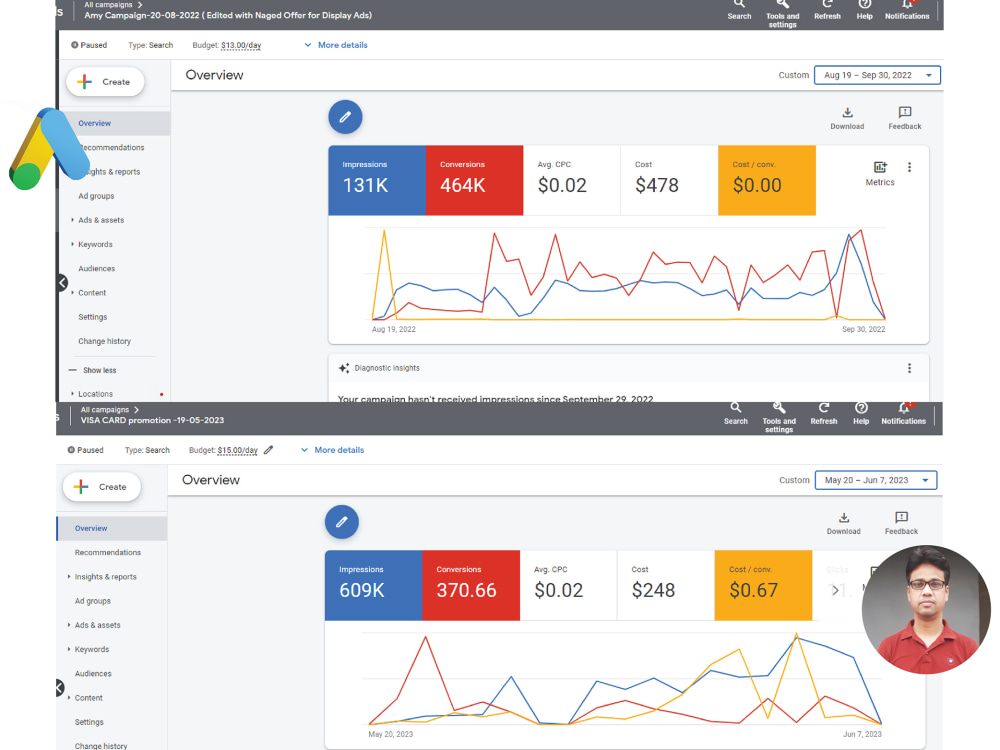Screen dimensions: 1000x750
Task: Open Recommendations in the lower sidebar
Action: click(108, 552)
